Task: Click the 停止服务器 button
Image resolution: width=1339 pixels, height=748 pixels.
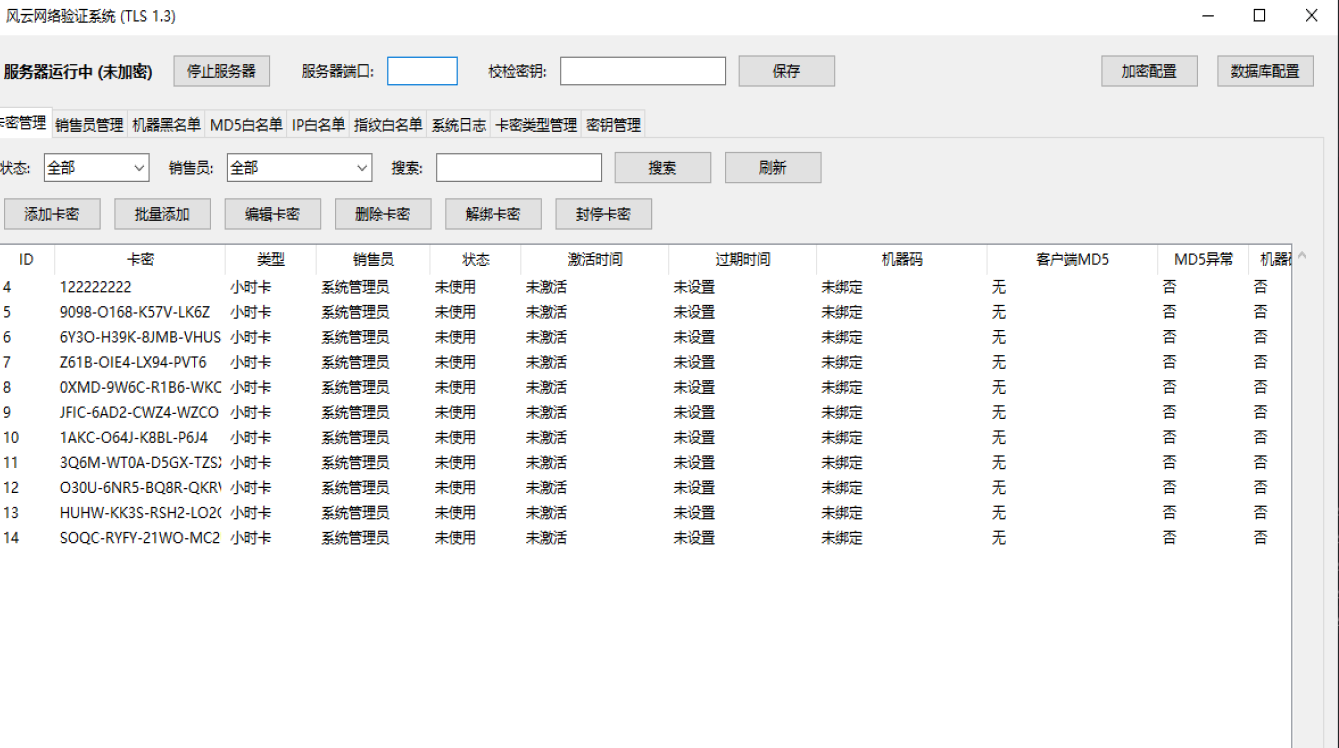Action: pyautogui.click(x=222, y=71)
